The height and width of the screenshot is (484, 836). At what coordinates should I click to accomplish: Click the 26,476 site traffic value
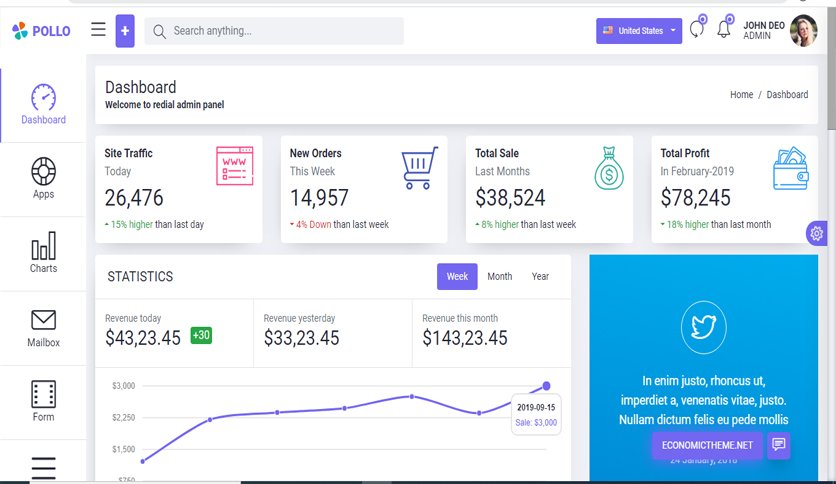[134, 198]
